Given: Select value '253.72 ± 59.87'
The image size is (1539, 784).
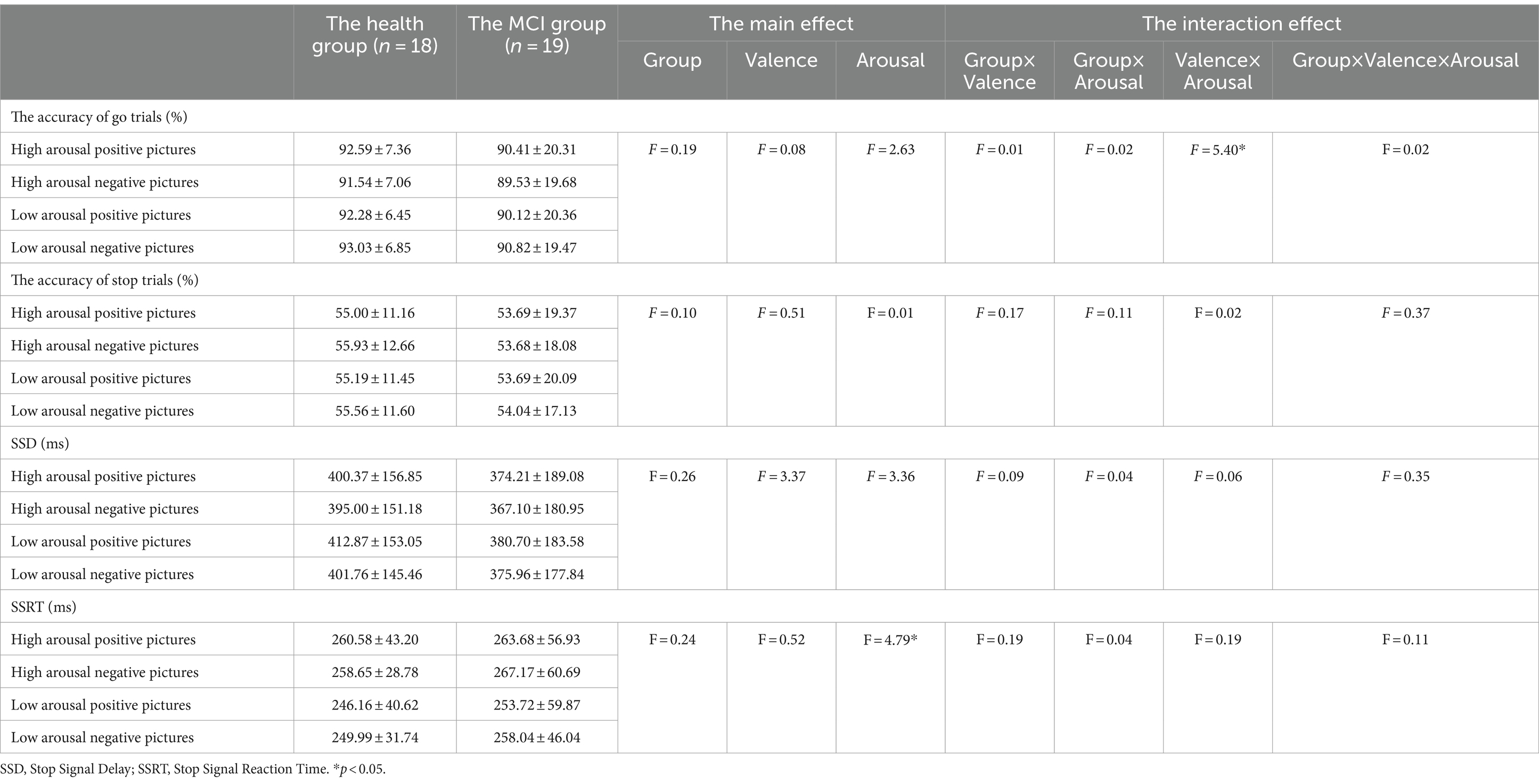Looking at the screenshot, I should click(x=536, y=705).
